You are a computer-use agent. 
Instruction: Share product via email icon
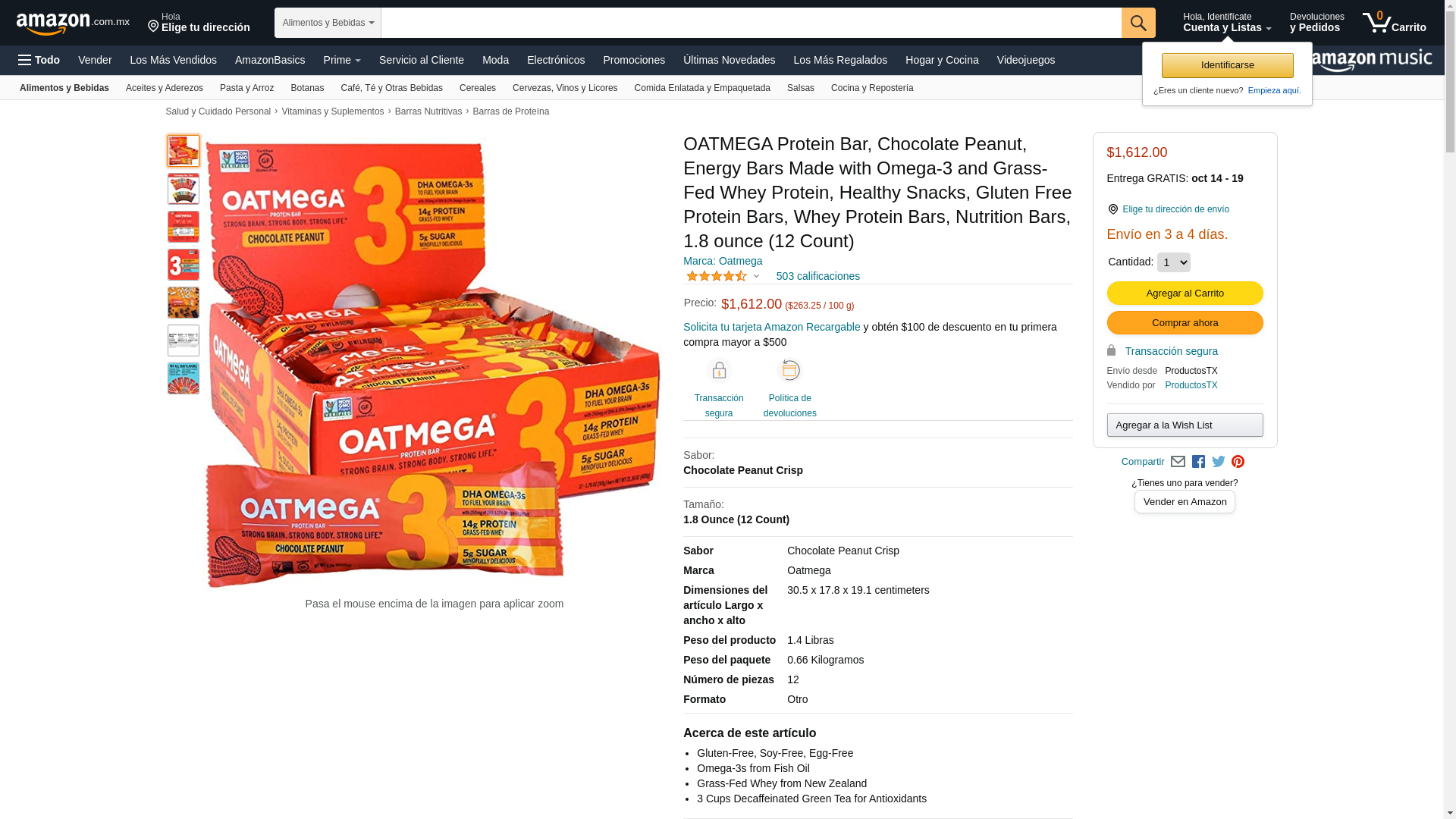click(x=1178, y=462)
